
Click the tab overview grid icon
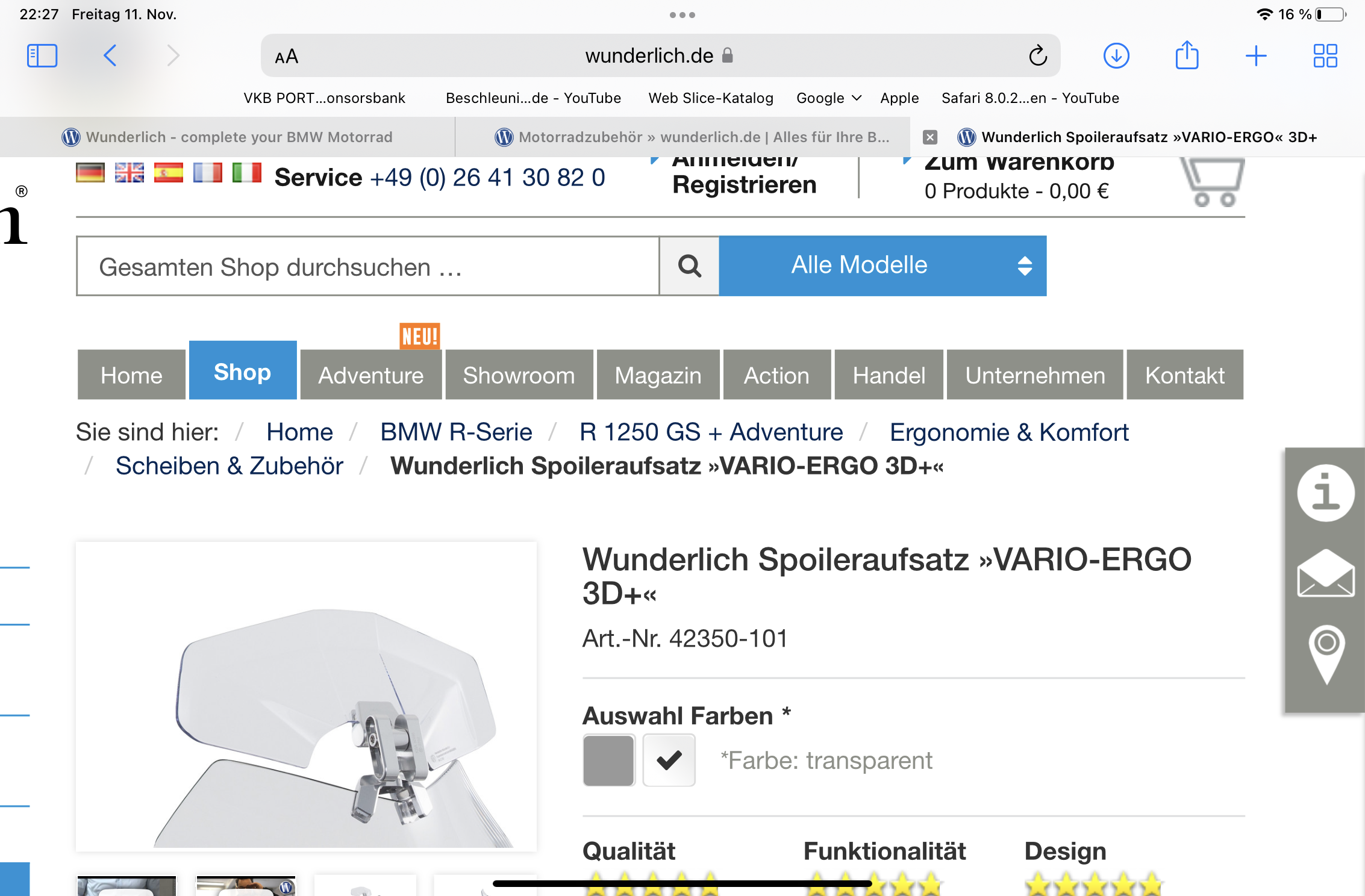coord(1325,56)
